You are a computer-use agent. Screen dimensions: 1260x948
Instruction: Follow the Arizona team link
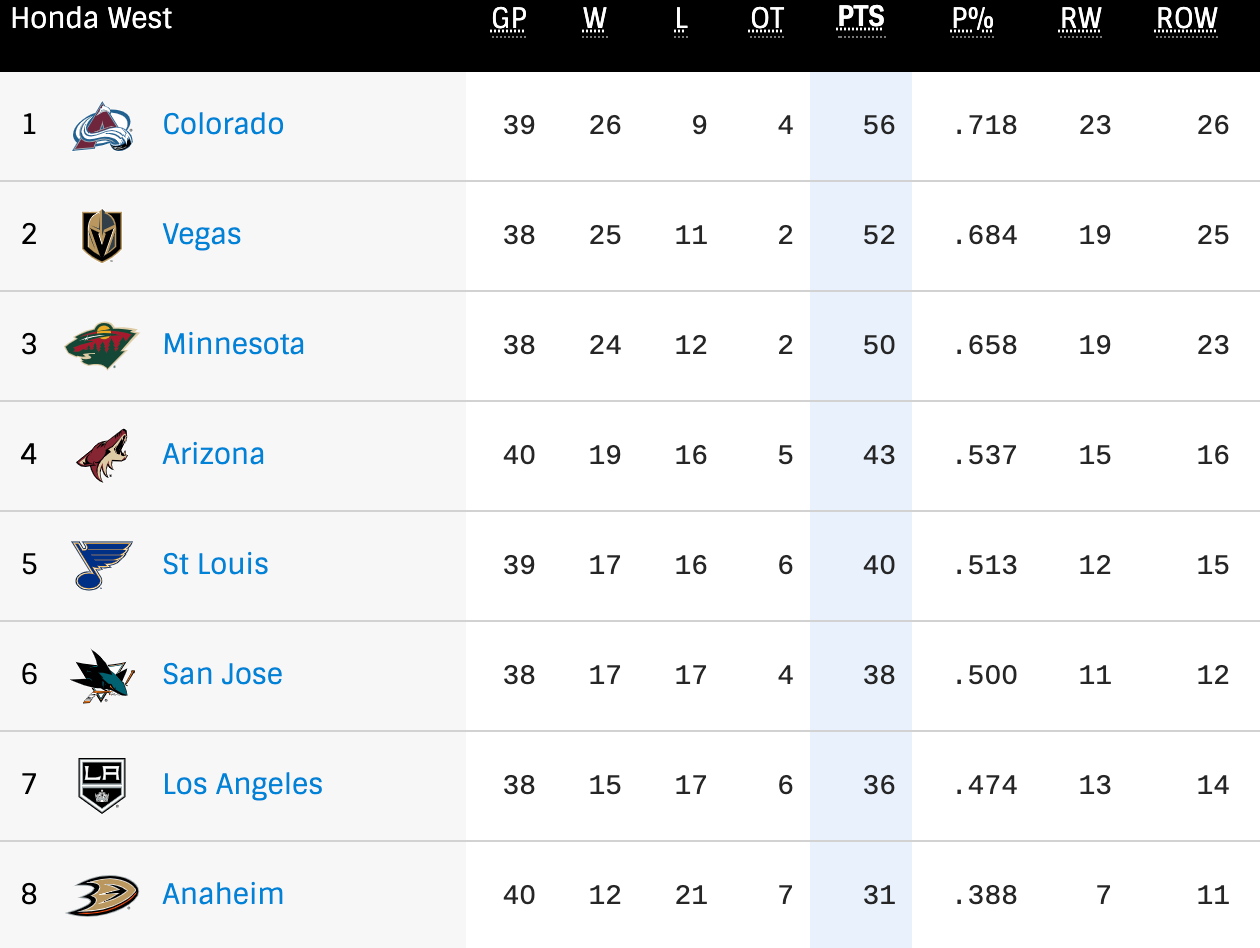(213, 454)
